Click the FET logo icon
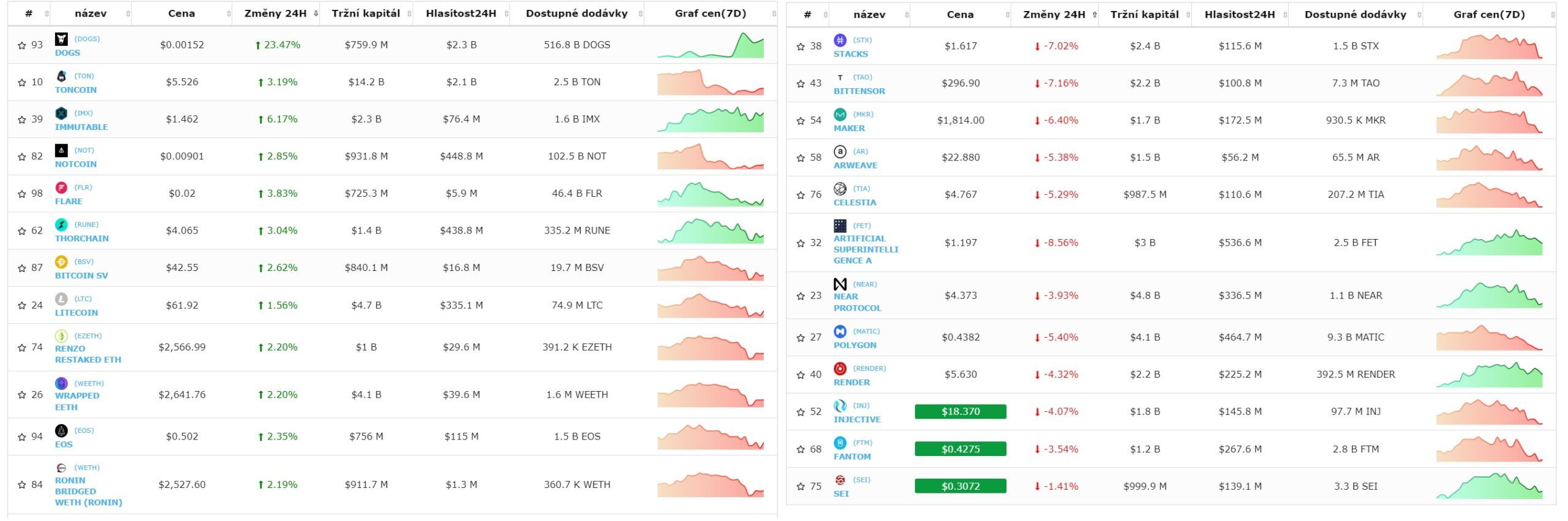 pyautogui.click(x=840, y=226)
